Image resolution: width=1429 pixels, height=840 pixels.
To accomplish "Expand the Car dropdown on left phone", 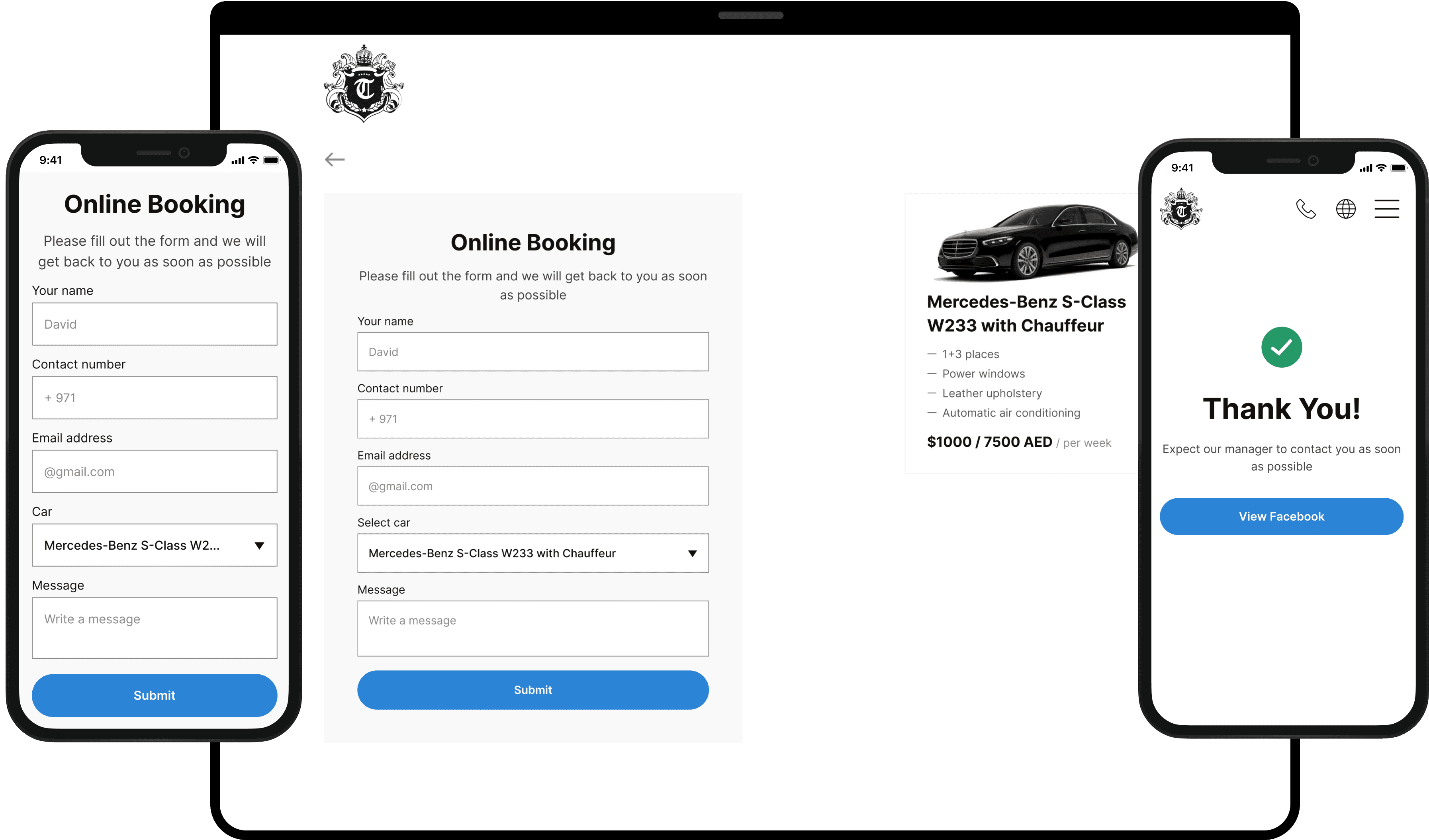I will point(154,545).
